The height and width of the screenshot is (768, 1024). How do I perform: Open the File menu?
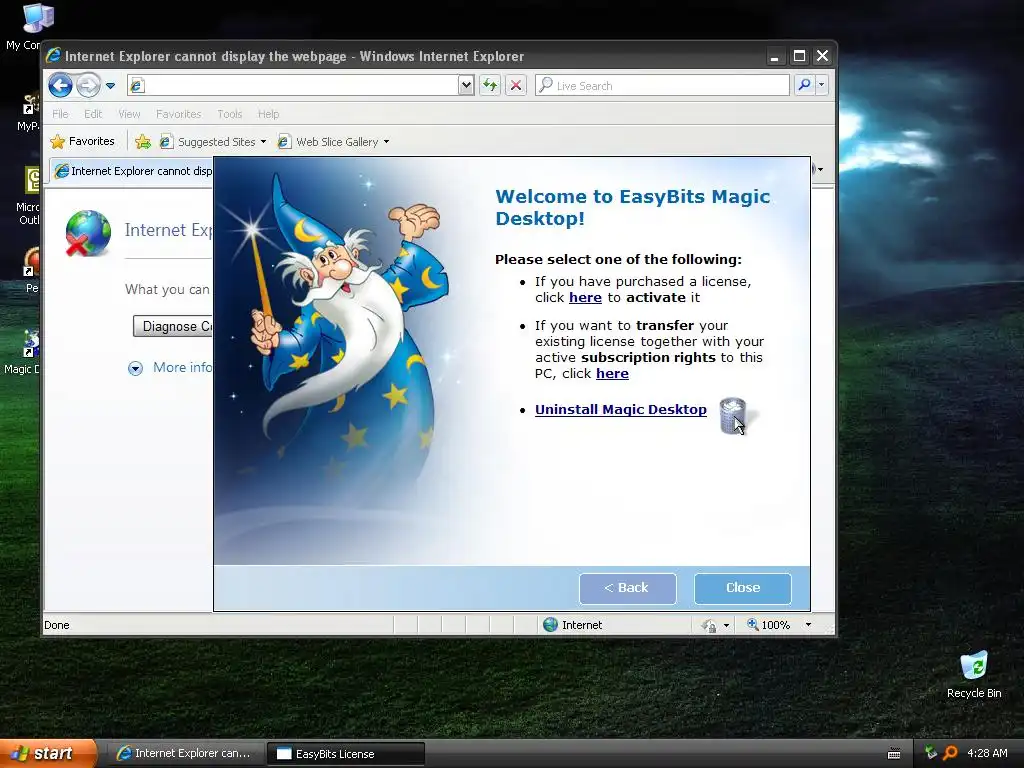60,114
